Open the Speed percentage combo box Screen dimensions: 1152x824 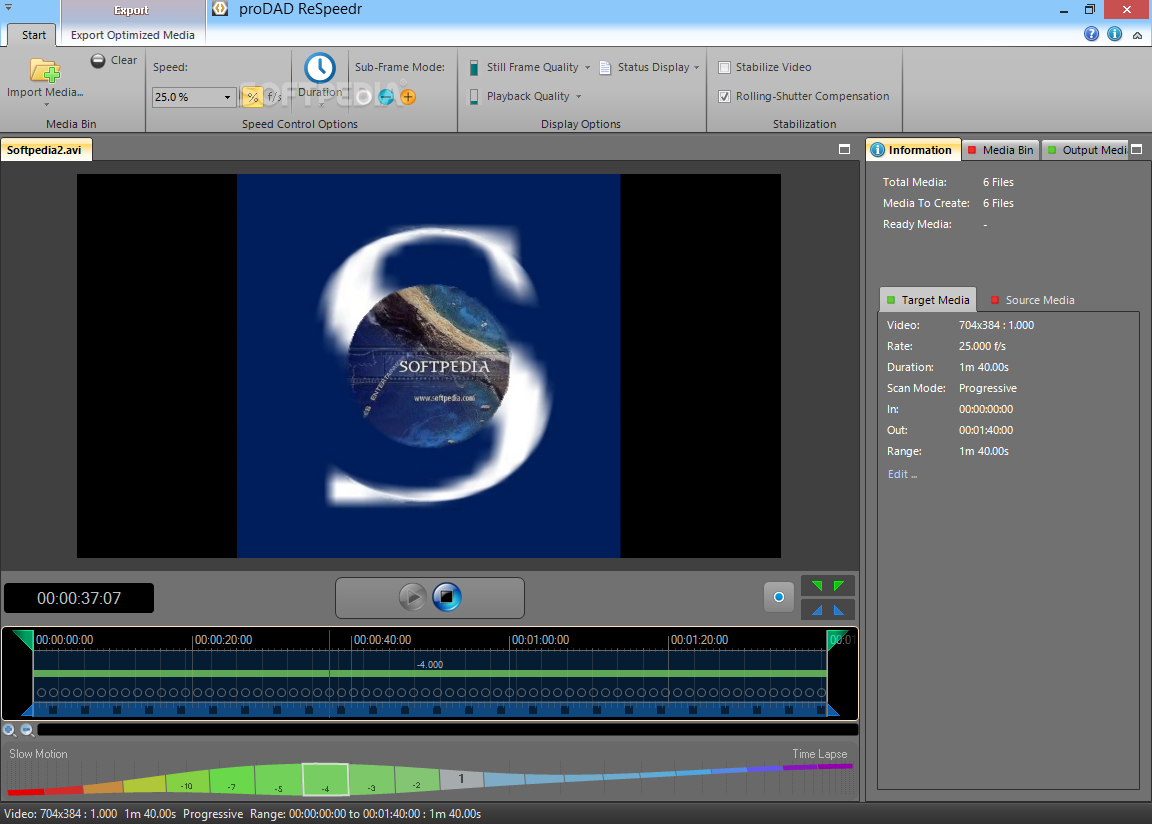click(x=194, y=97)
